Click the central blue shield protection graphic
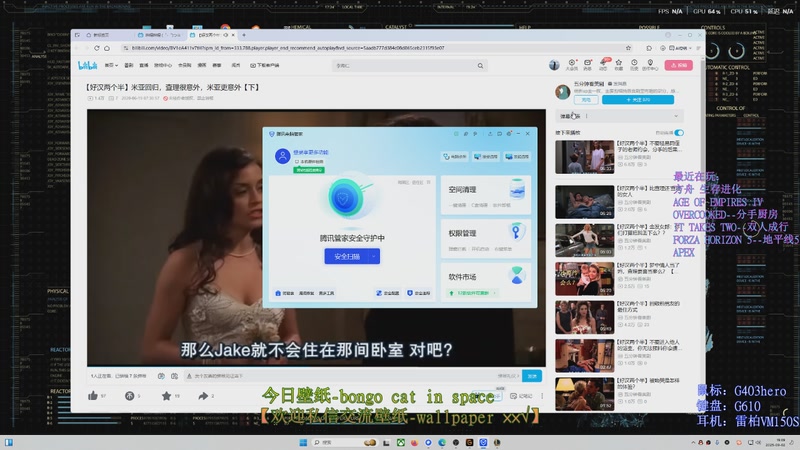The image size is (800, 450). pos(345,198)
